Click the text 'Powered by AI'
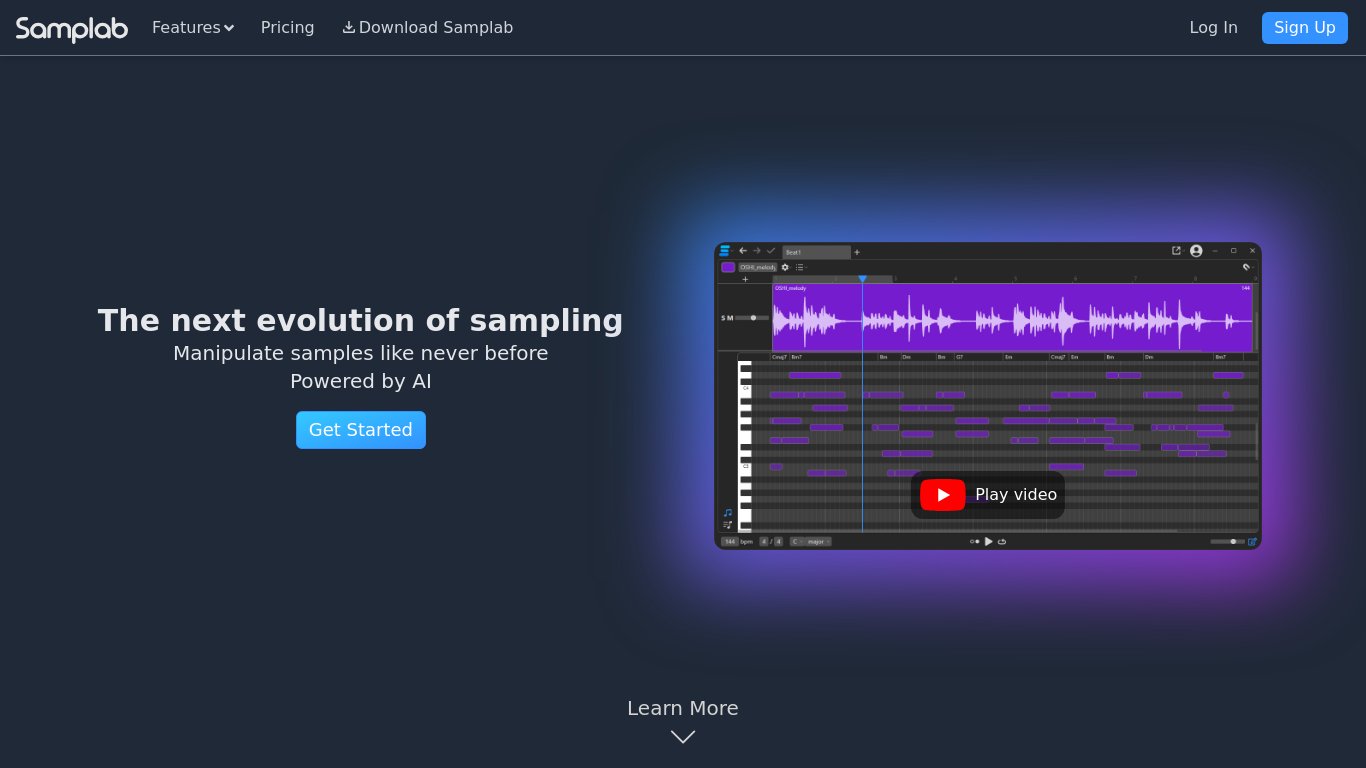 click(361, 381)
